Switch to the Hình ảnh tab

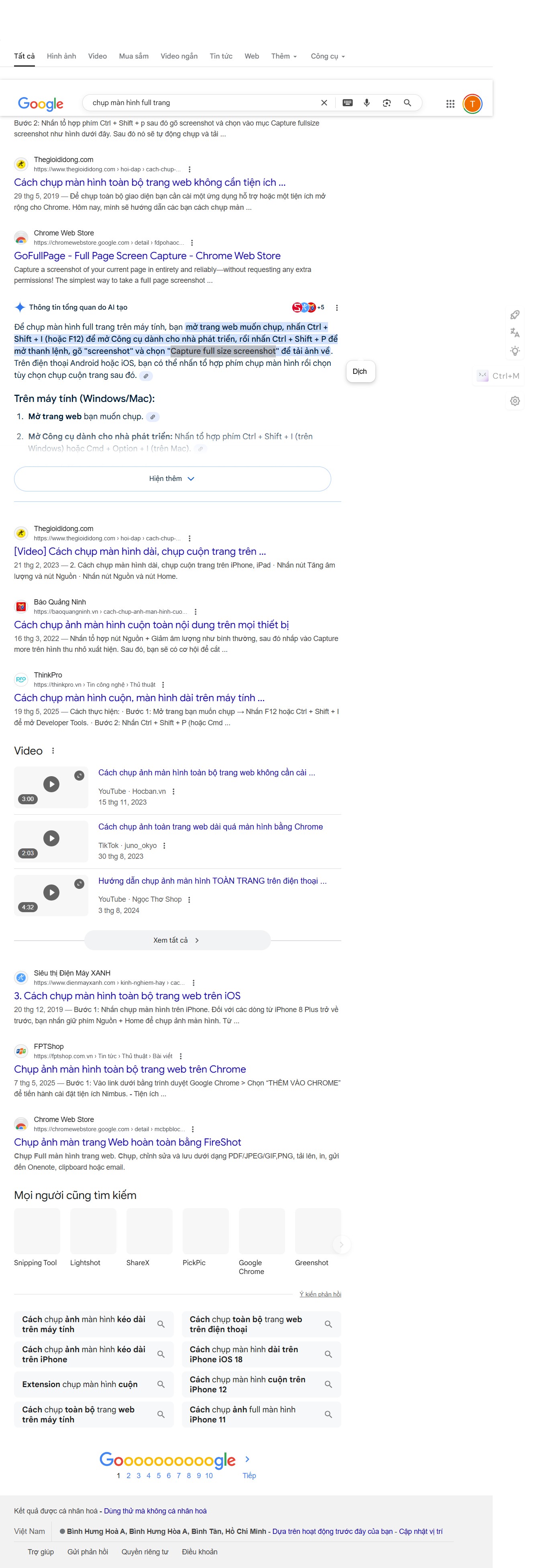coord(61,56)
